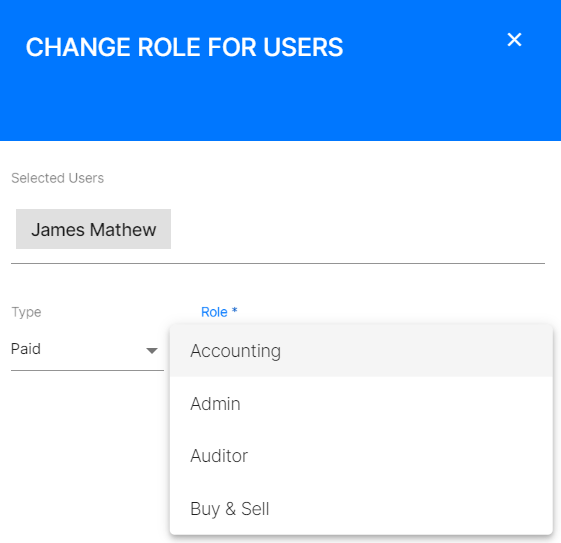The width and height of the screenshot is (561, 543).
Task: Select the Buy & Sell role
Action: coord(361,509)
